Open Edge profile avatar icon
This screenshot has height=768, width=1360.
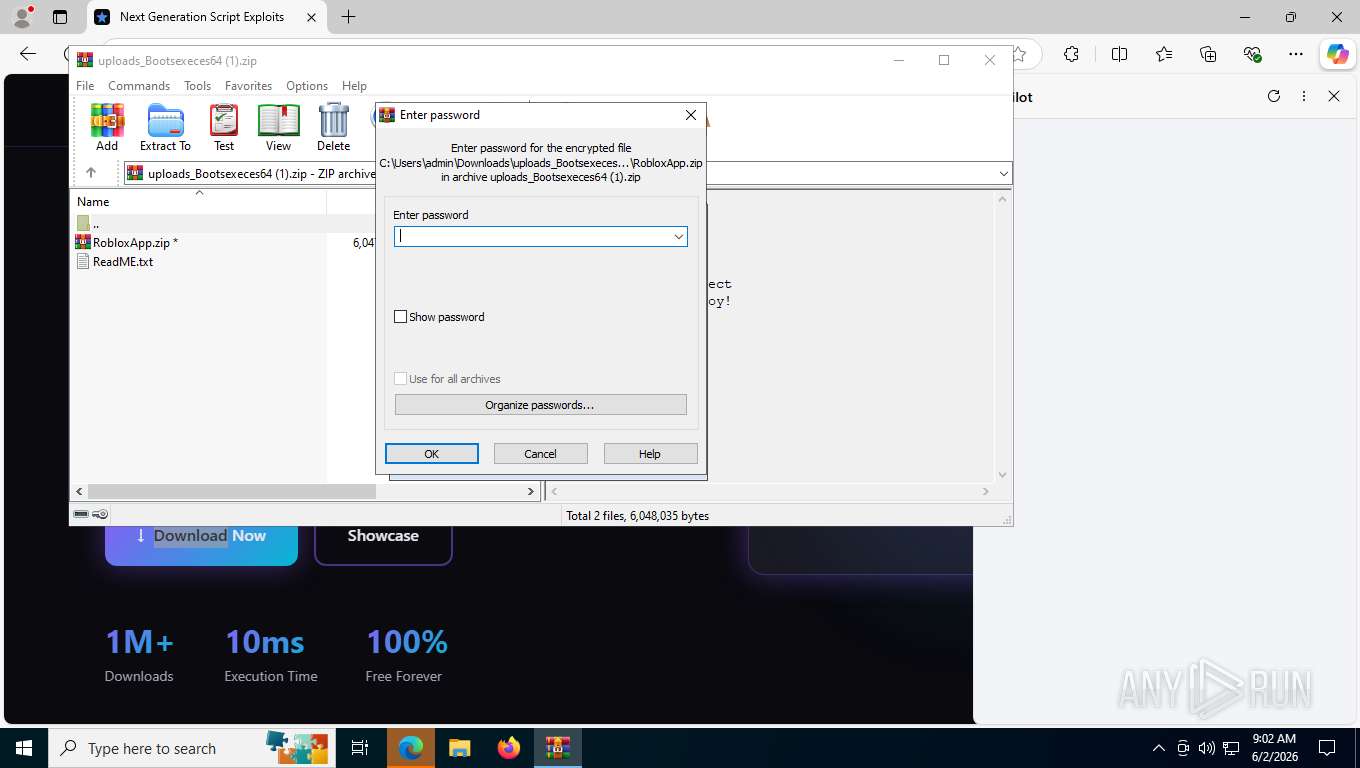(x=21, y=17)
